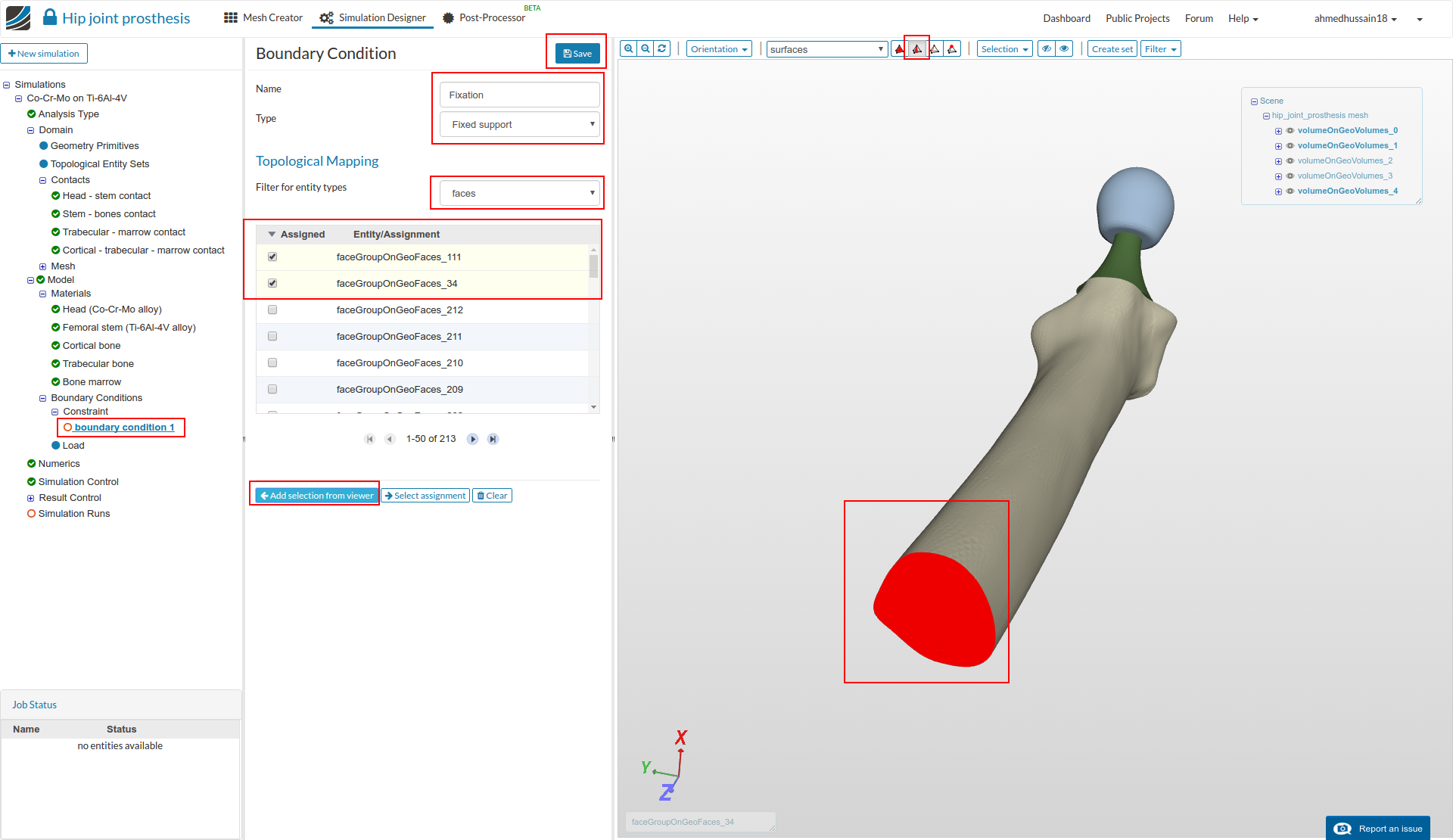Click Add selection from viewer button

pos(316,496)
